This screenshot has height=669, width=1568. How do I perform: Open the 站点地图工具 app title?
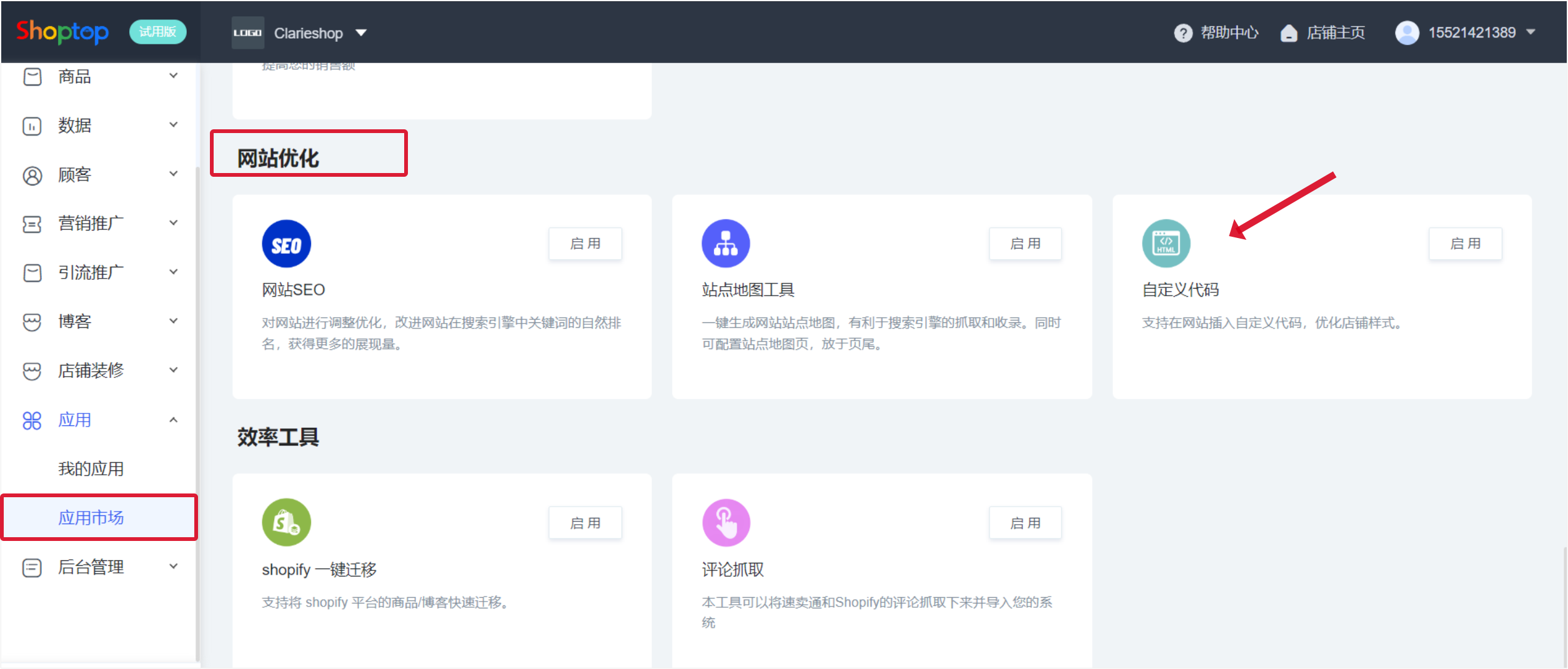(x=748, y=290)
